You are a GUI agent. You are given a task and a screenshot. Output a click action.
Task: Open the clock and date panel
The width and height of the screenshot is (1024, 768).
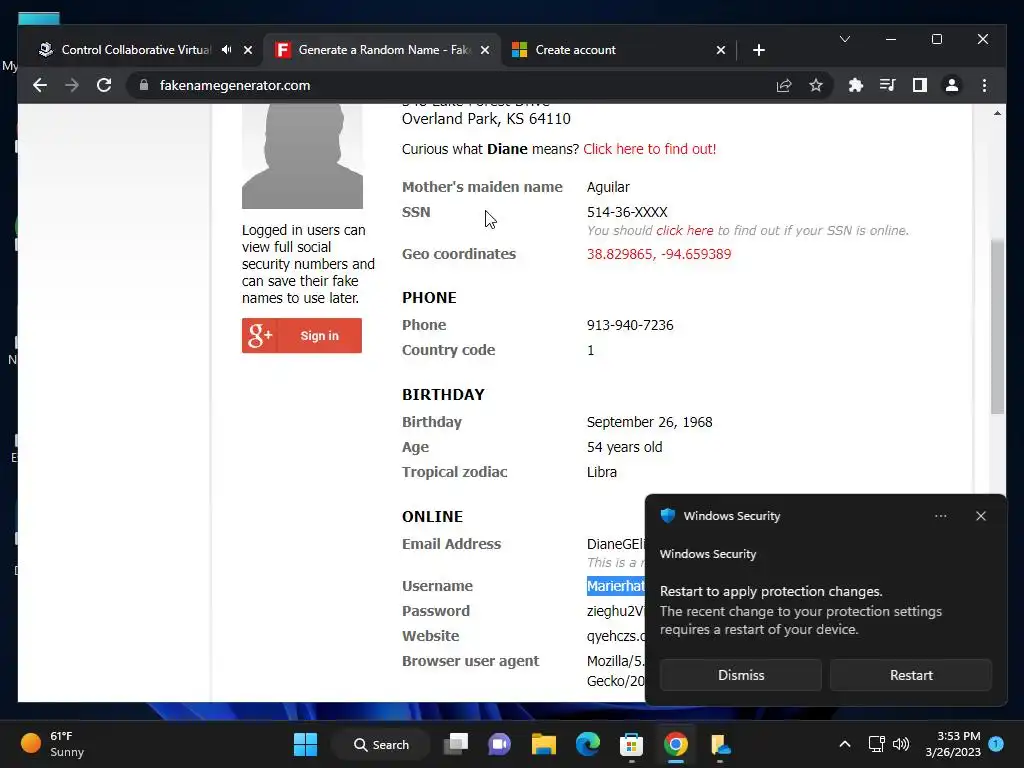(x=953, y=744)
